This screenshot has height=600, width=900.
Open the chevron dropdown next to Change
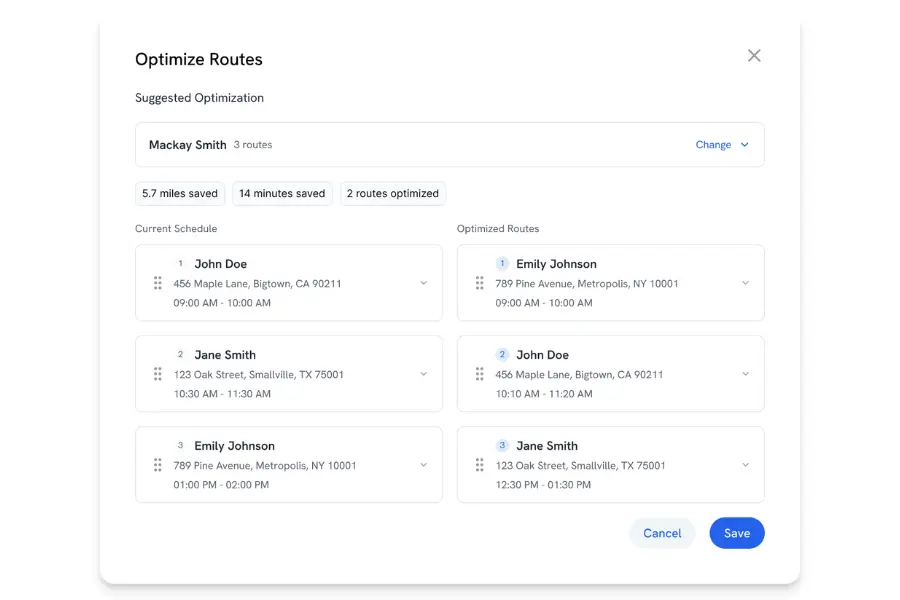[744, 145]
